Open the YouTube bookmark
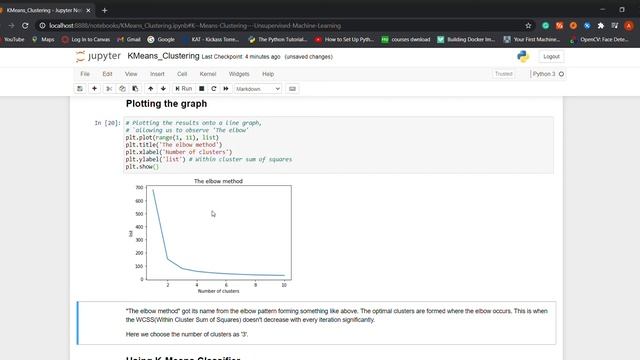This screenshot has width=640, height=360. [x=12, y=40]
